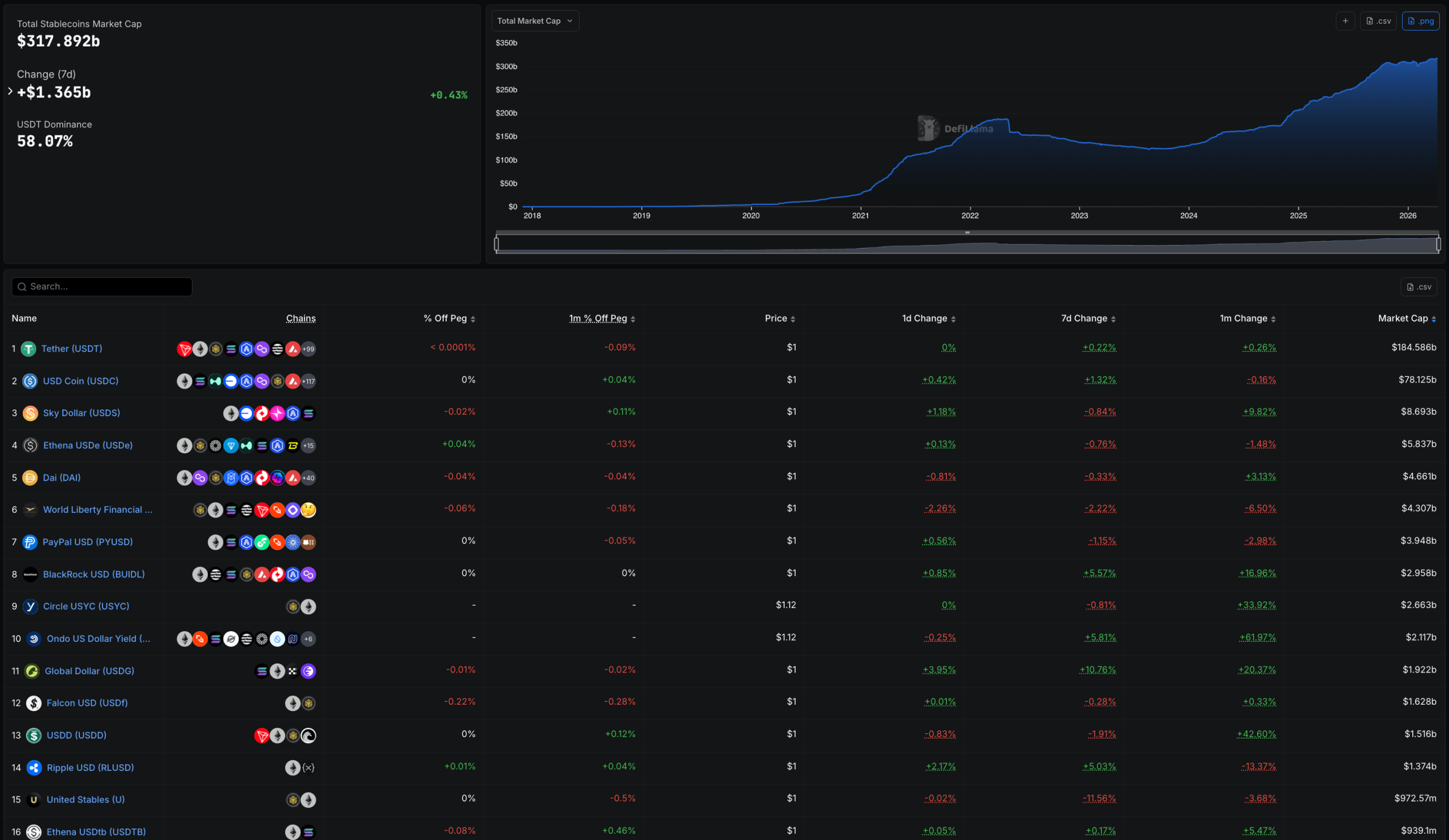Screen dimensions: 1449x840
Task: Open the Total Market Cap dropdown
Action: point(534,21)
